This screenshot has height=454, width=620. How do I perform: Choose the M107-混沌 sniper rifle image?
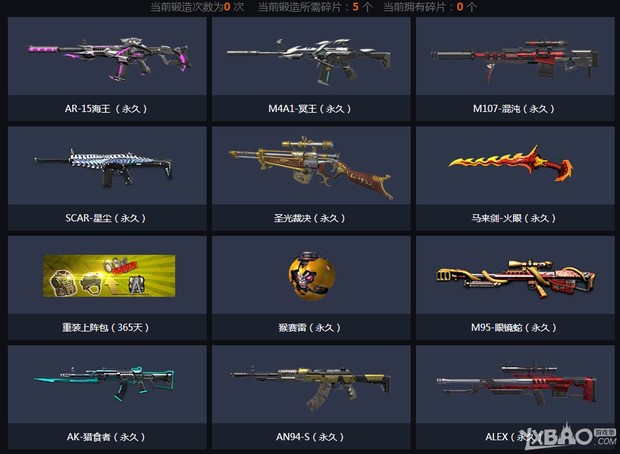click(x=515, y=59)
